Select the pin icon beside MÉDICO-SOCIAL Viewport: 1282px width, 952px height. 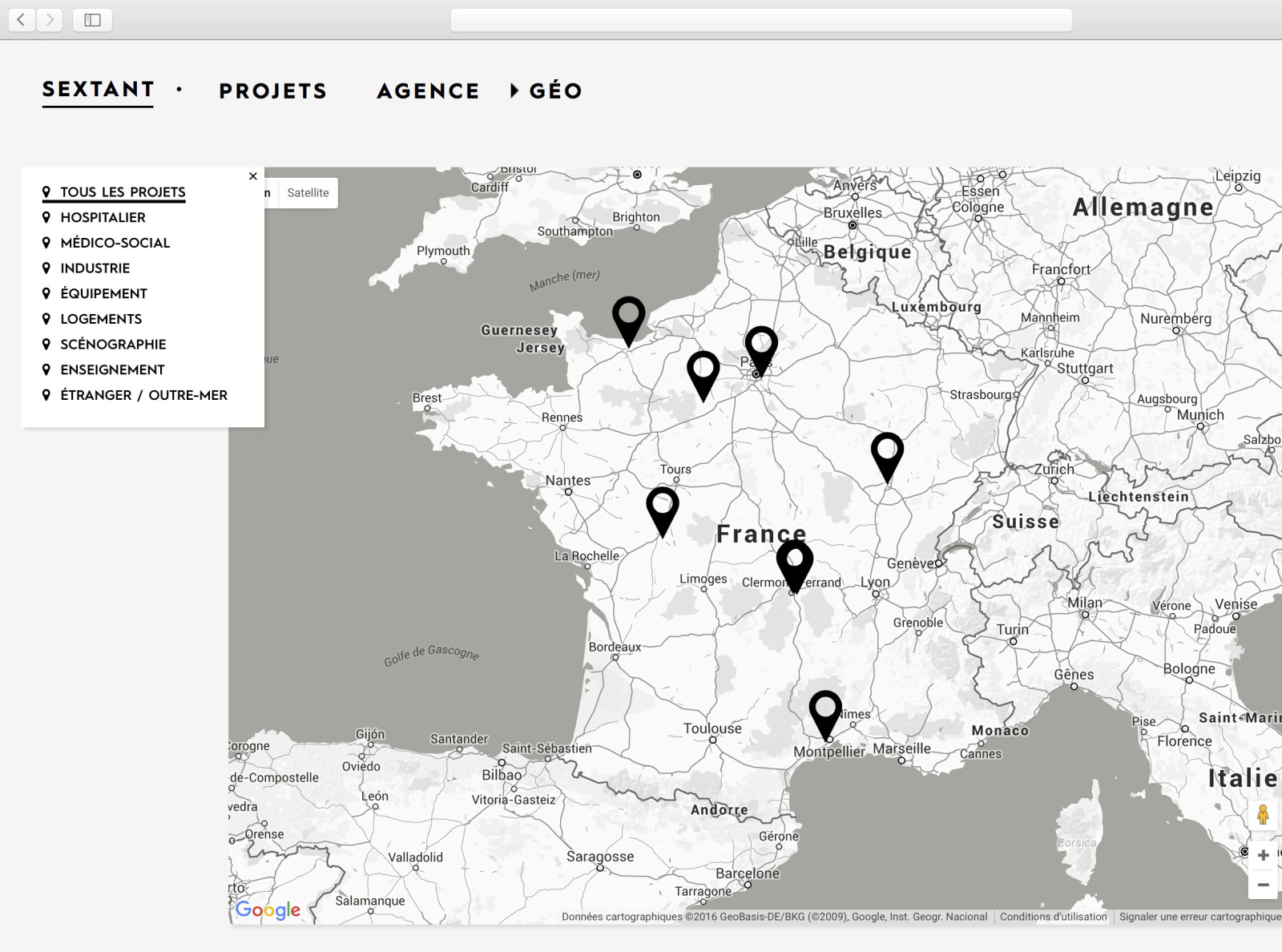click(x=47, y=243)
